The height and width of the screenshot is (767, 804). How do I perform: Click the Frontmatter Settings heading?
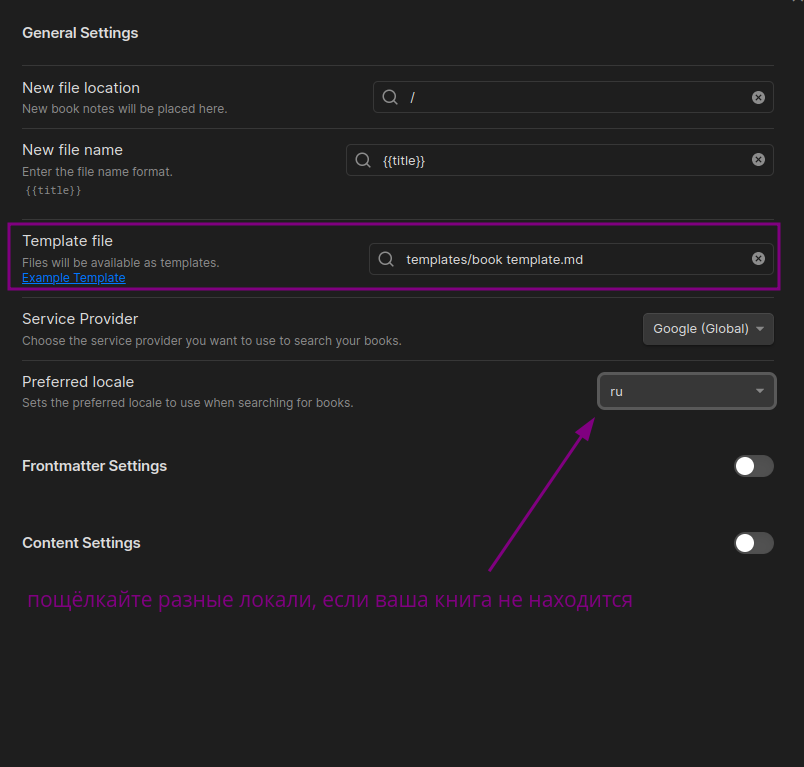pyautogui.click(x=94, y=466)
